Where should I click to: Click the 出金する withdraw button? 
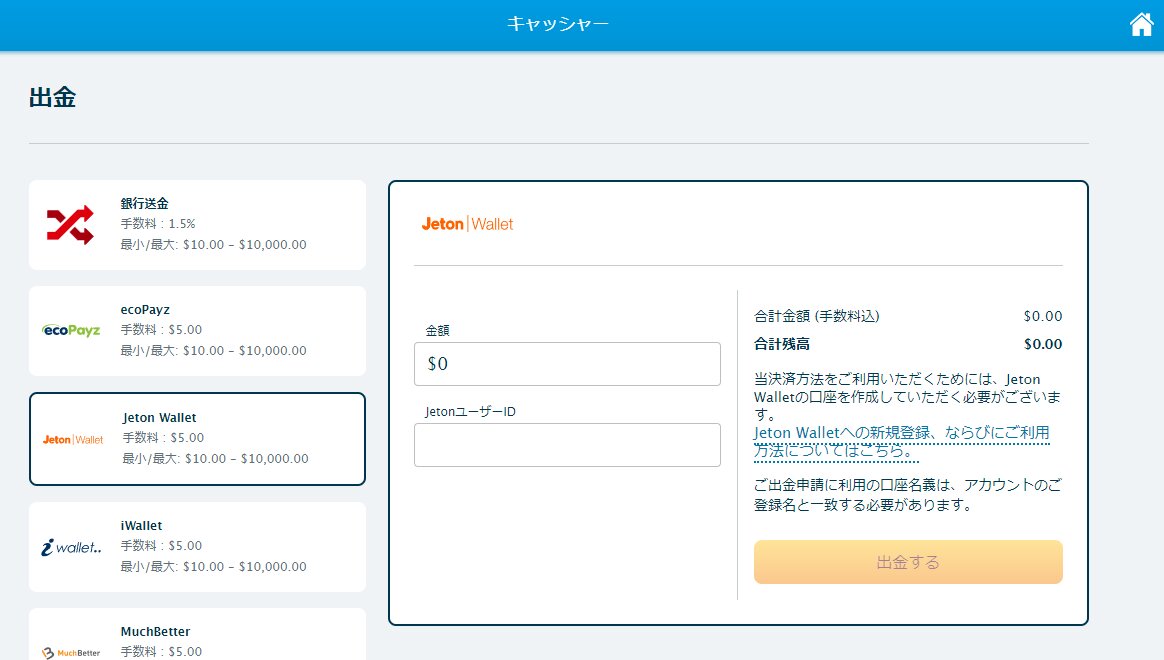[x=908, y=562]
